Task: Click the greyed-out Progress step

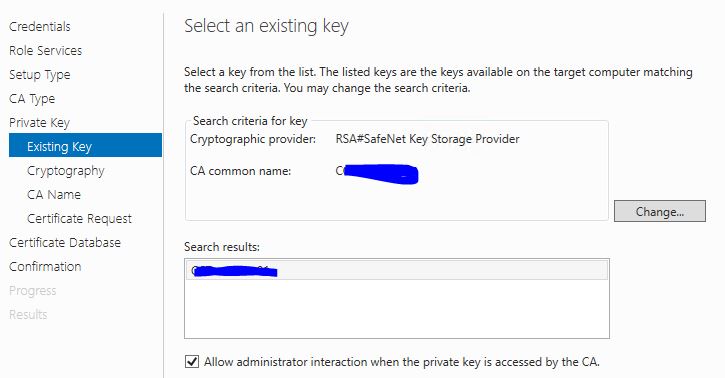Action: (x=32, y=291)
